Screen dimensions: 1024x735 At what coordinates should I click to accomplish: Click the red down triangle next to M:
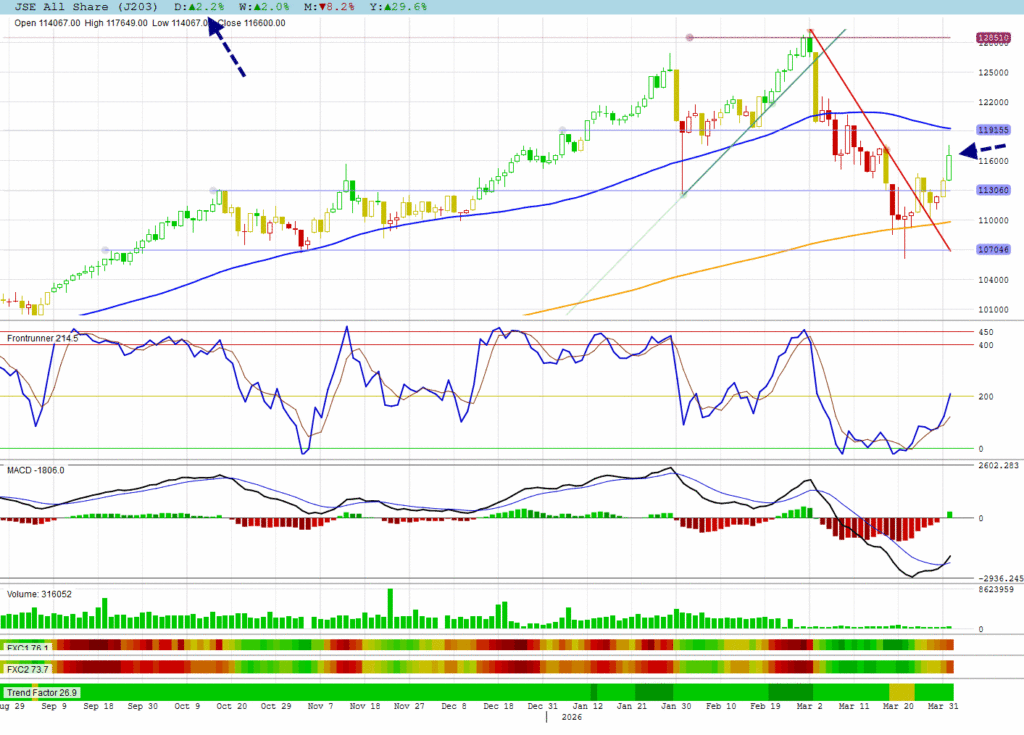pyautogui.click(x=321, y=7)
